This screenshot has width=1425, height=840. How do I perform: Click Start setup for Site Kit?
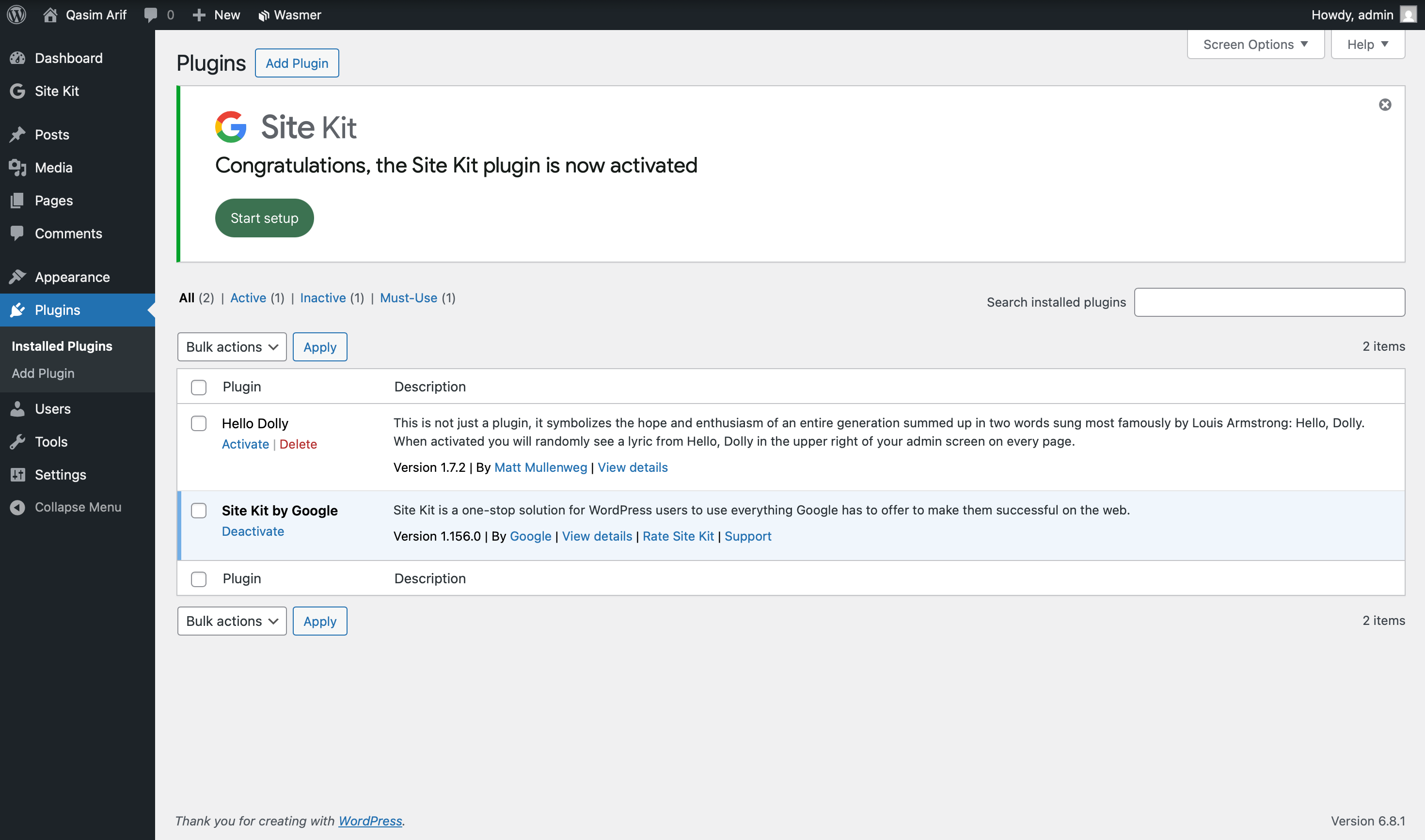coord(264,218)
